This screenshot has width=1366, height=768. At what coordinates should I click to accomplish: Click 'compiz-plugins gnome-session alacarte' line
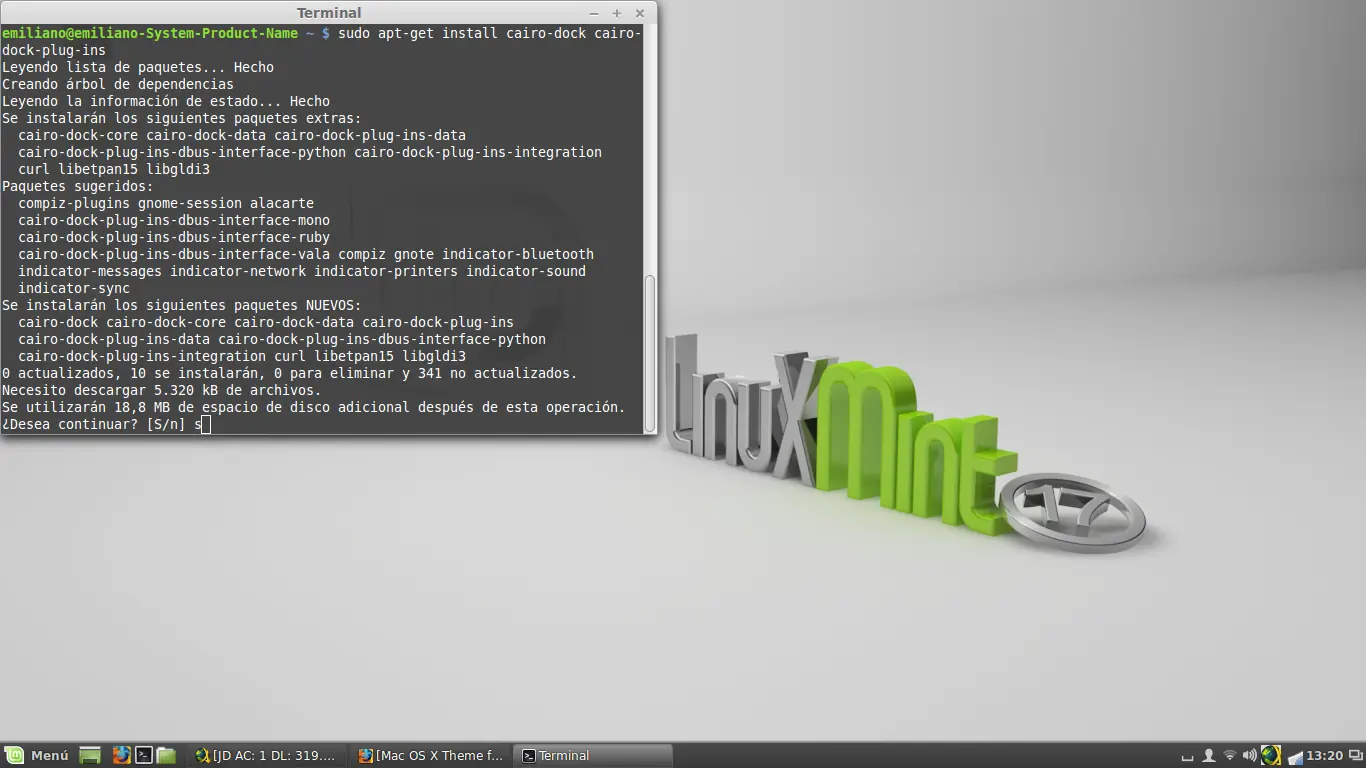pos(166,204)
